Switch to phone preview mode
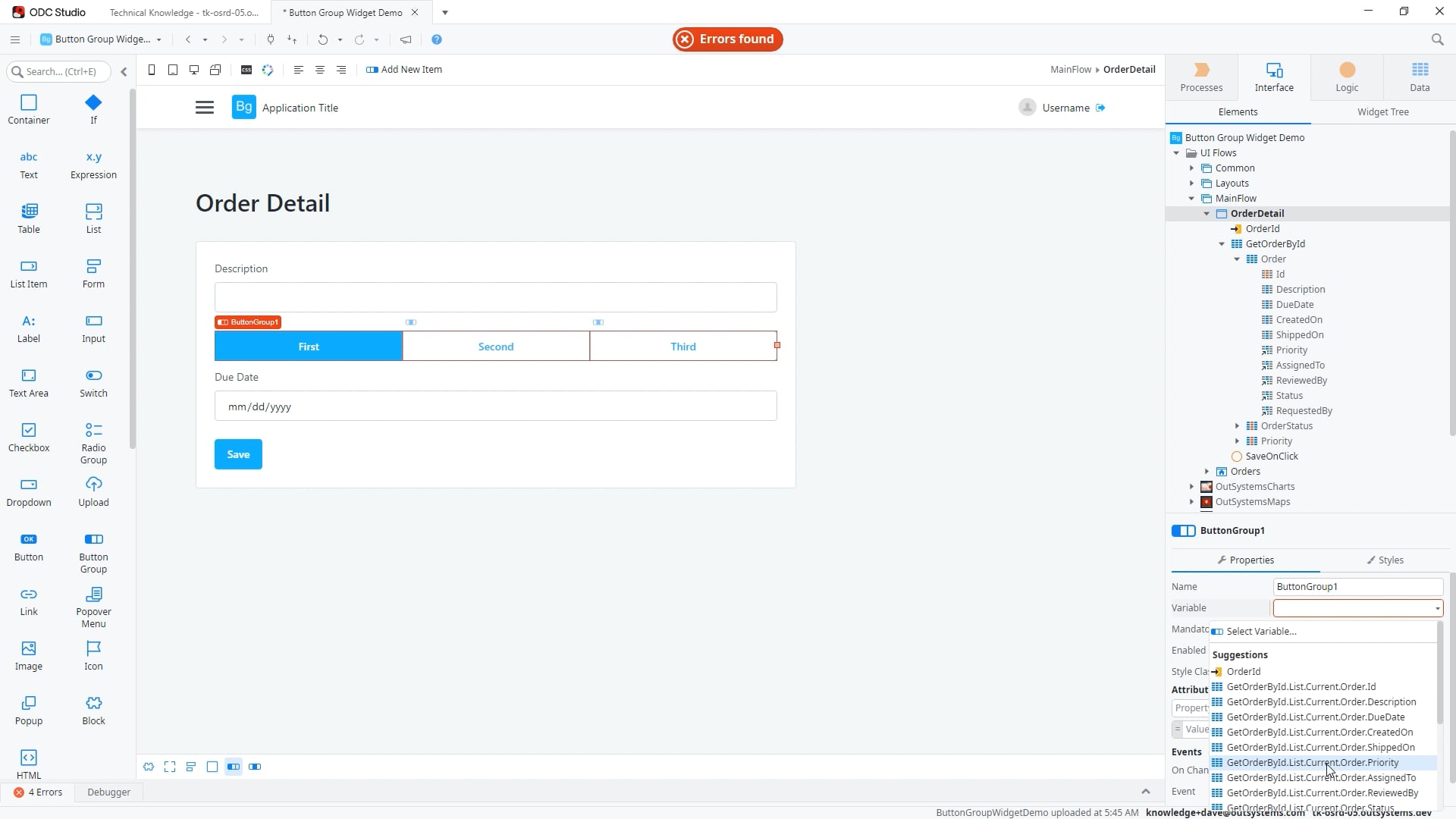1456x819 pixels. 151,69
